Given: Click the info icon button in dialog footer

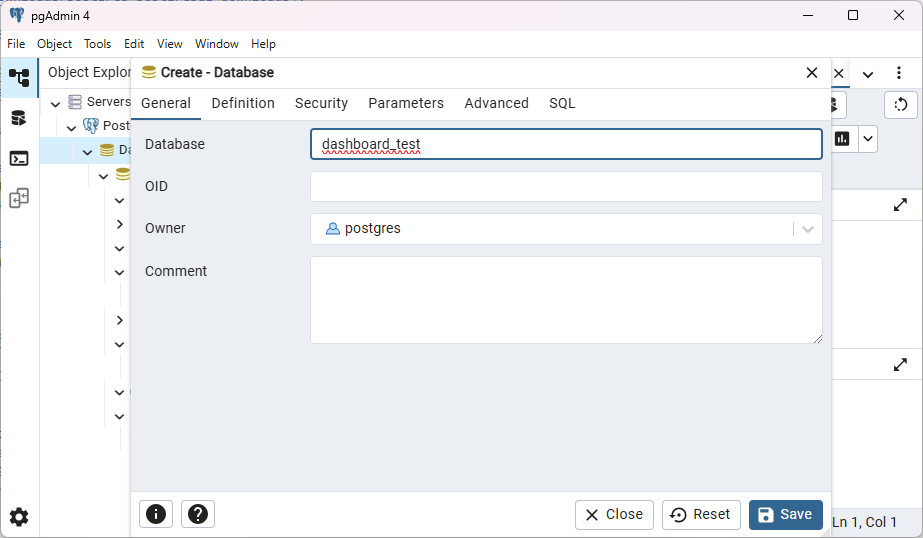Looking at the screenshot, I should pyautogui.click(x=156, y=514).
